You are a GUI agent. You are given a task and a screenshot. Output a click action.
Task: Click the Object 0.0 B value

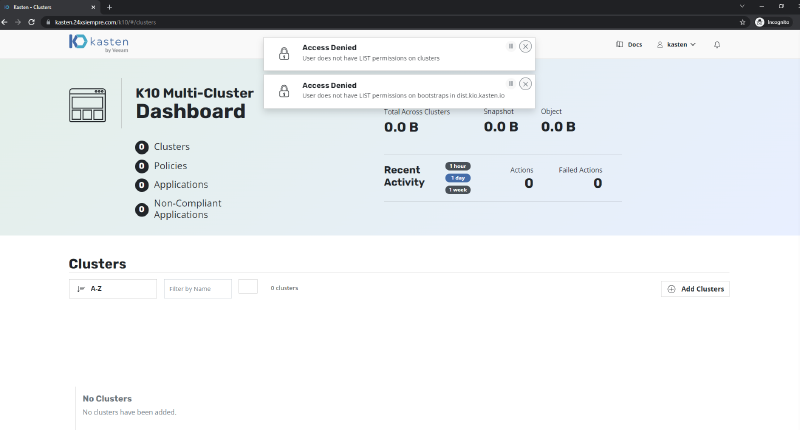[x=558, y=127]
